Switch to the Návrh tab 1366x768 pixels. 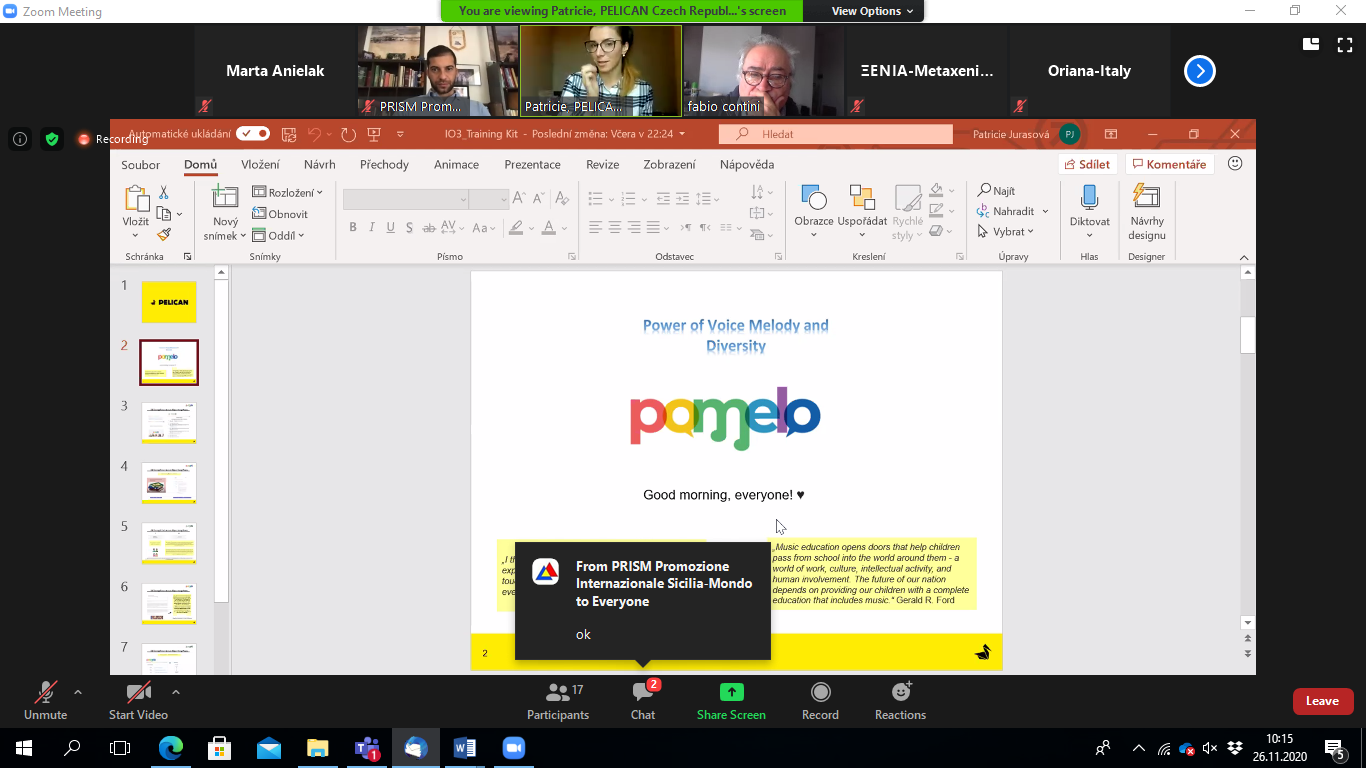(x=320, y=164)
